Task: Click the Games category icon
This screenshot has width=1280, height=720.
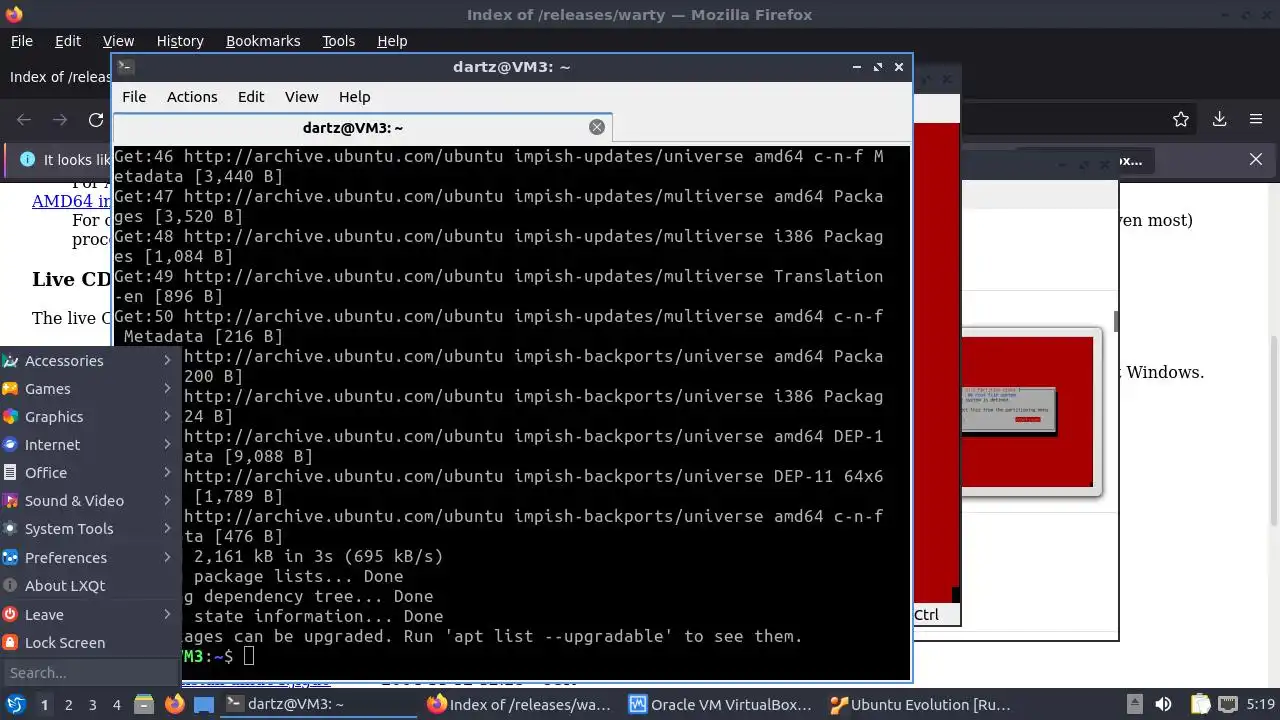Action: click(x=10, y=388)
